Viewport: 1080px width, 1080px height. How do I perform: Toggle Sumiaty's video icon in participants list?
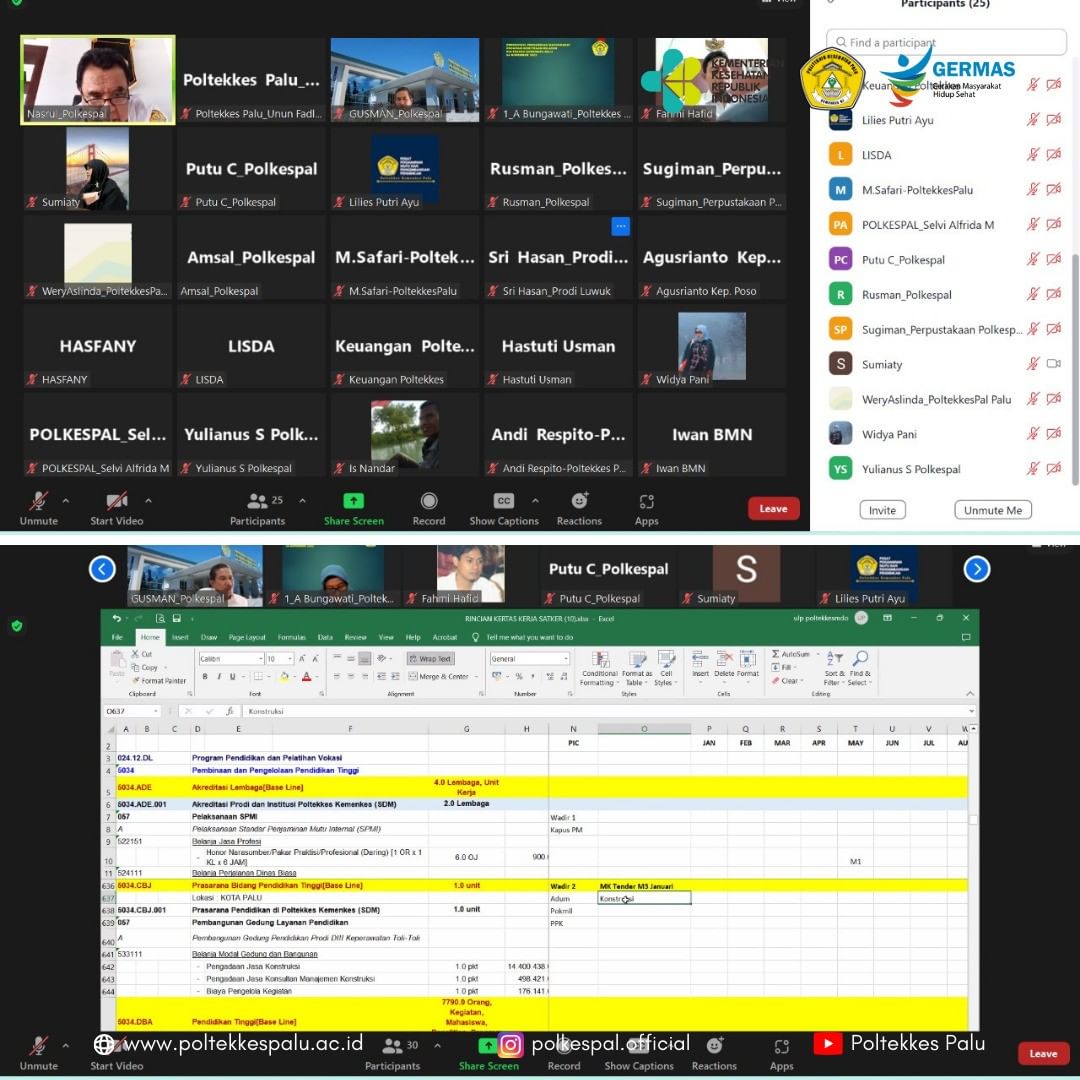click(1053, 364)
